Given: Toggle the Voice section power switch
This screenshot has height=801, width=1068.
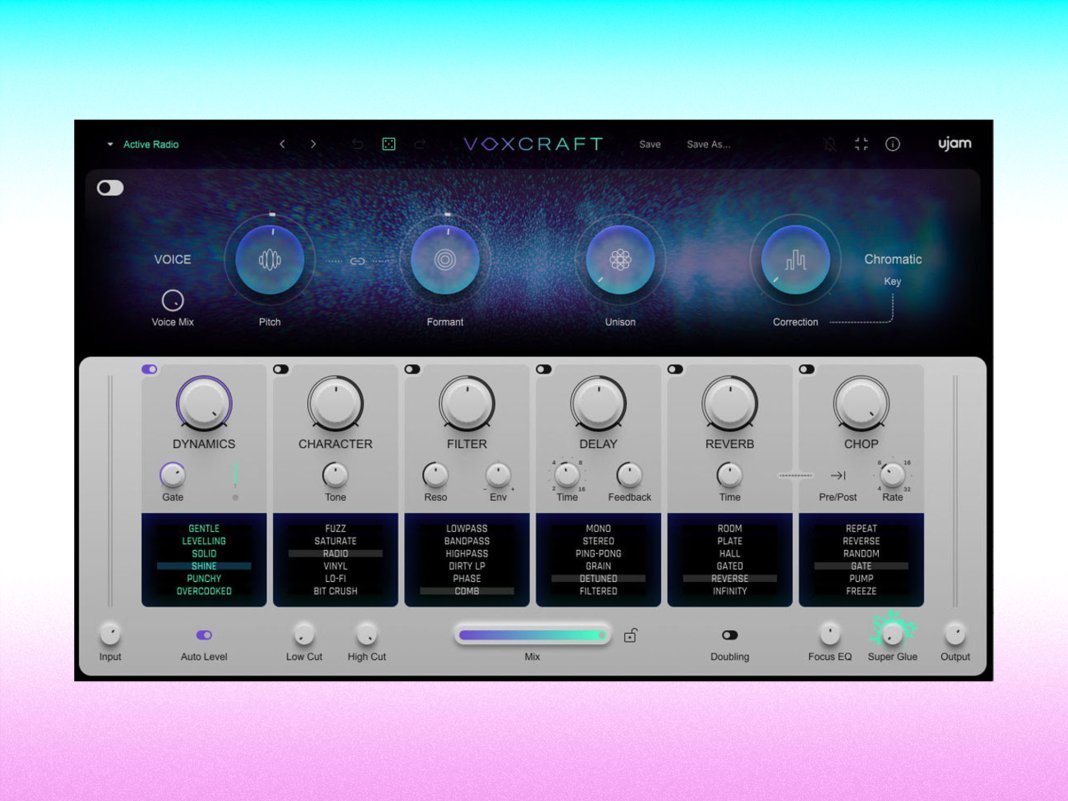Looking at the screenshot, I should point(110,188).
